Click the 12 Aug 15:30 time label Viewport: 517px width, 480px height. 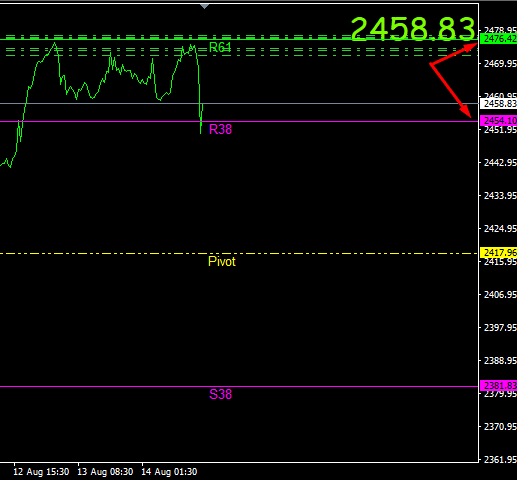[41, 472]
